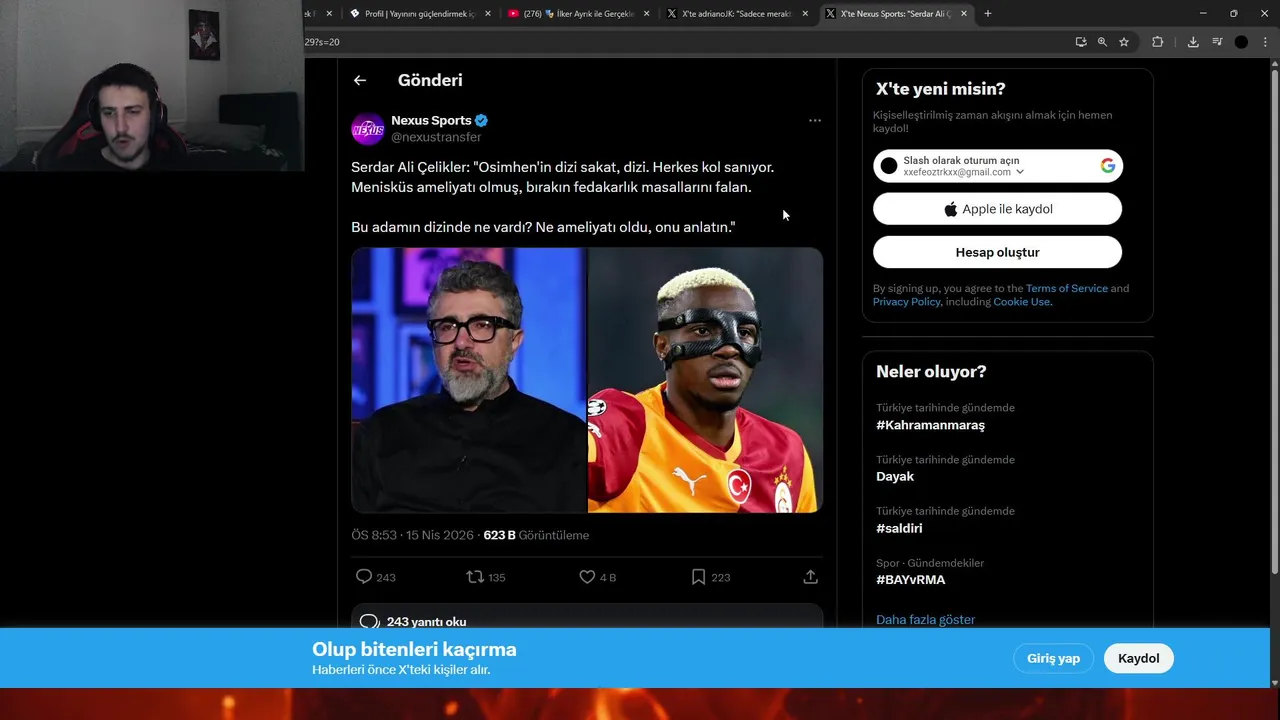Select the Nexus Sports X tab

click(x=894, y=14)
